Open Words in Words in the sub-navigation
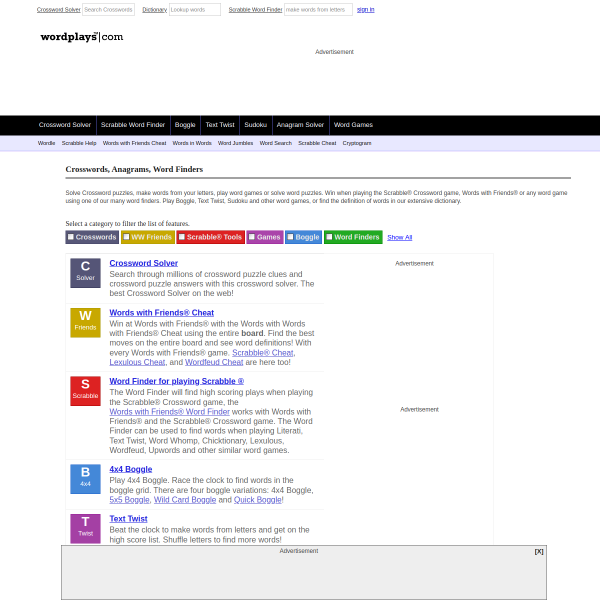 [192, 143]
